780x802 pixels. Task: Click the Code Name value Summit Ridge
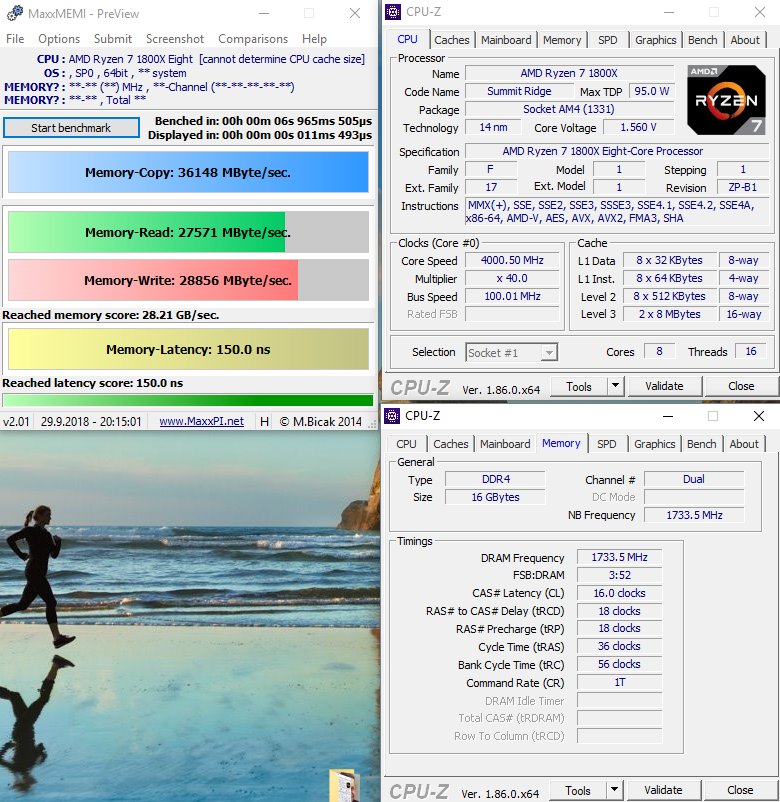coord(519,91)
